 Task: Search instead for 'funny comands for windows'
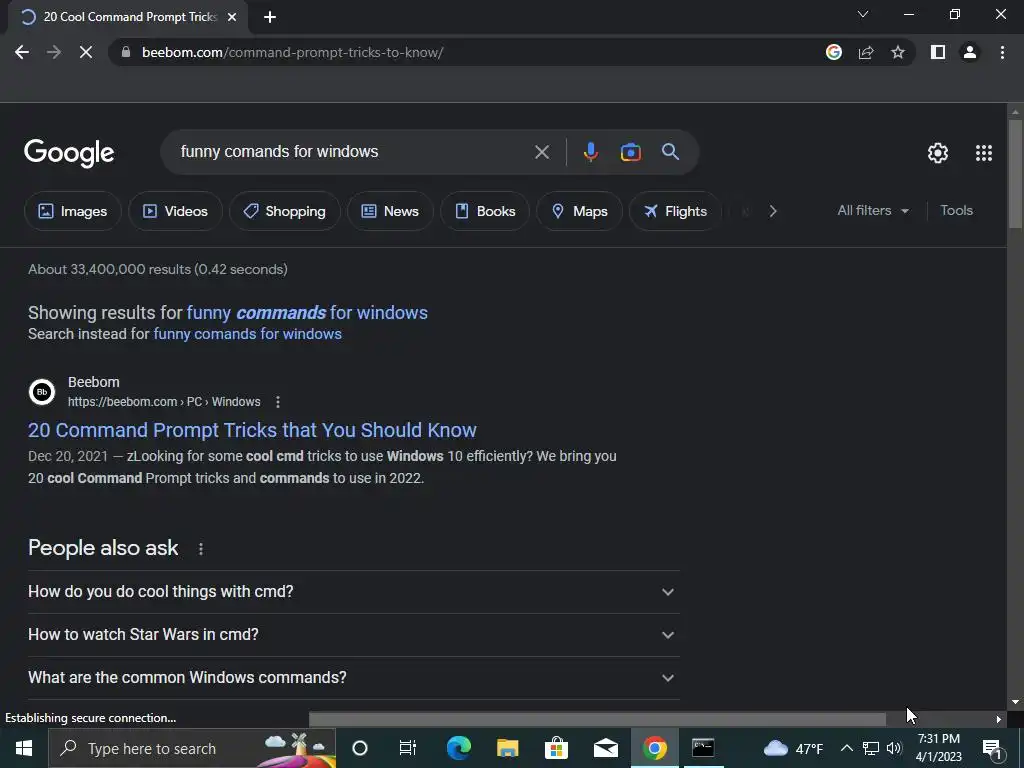(248, 334)
